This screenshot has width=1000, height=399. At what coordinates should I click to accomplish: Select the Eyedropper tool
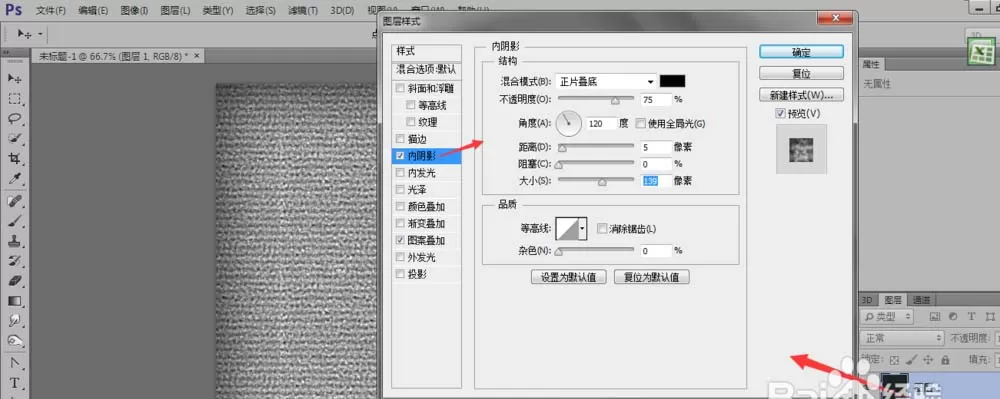coord(15,178)
